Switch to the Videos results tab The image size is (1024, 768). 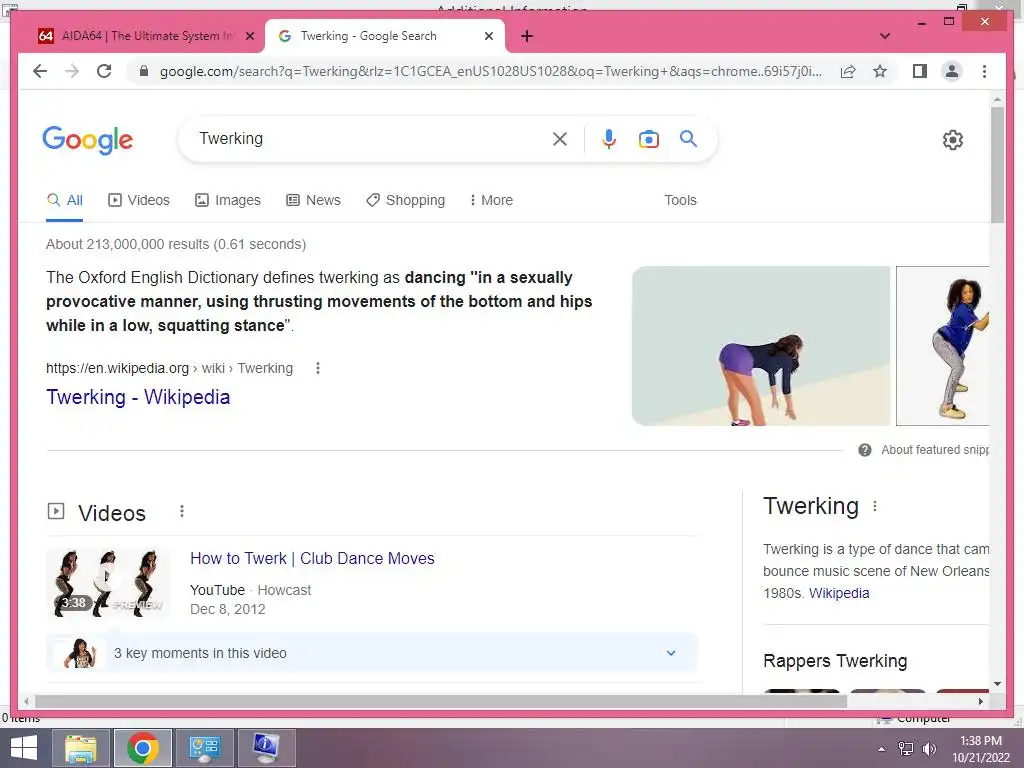(x=138, y=200)
